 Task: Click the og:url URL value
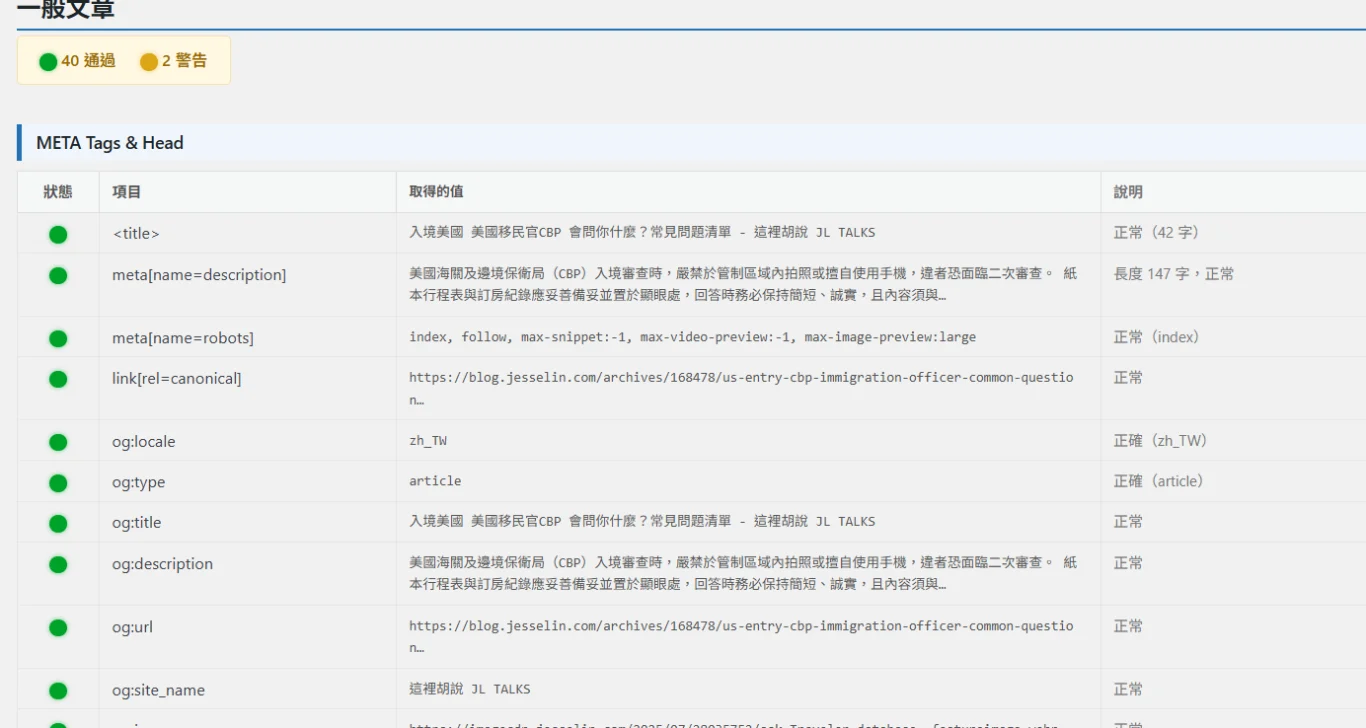741,636
